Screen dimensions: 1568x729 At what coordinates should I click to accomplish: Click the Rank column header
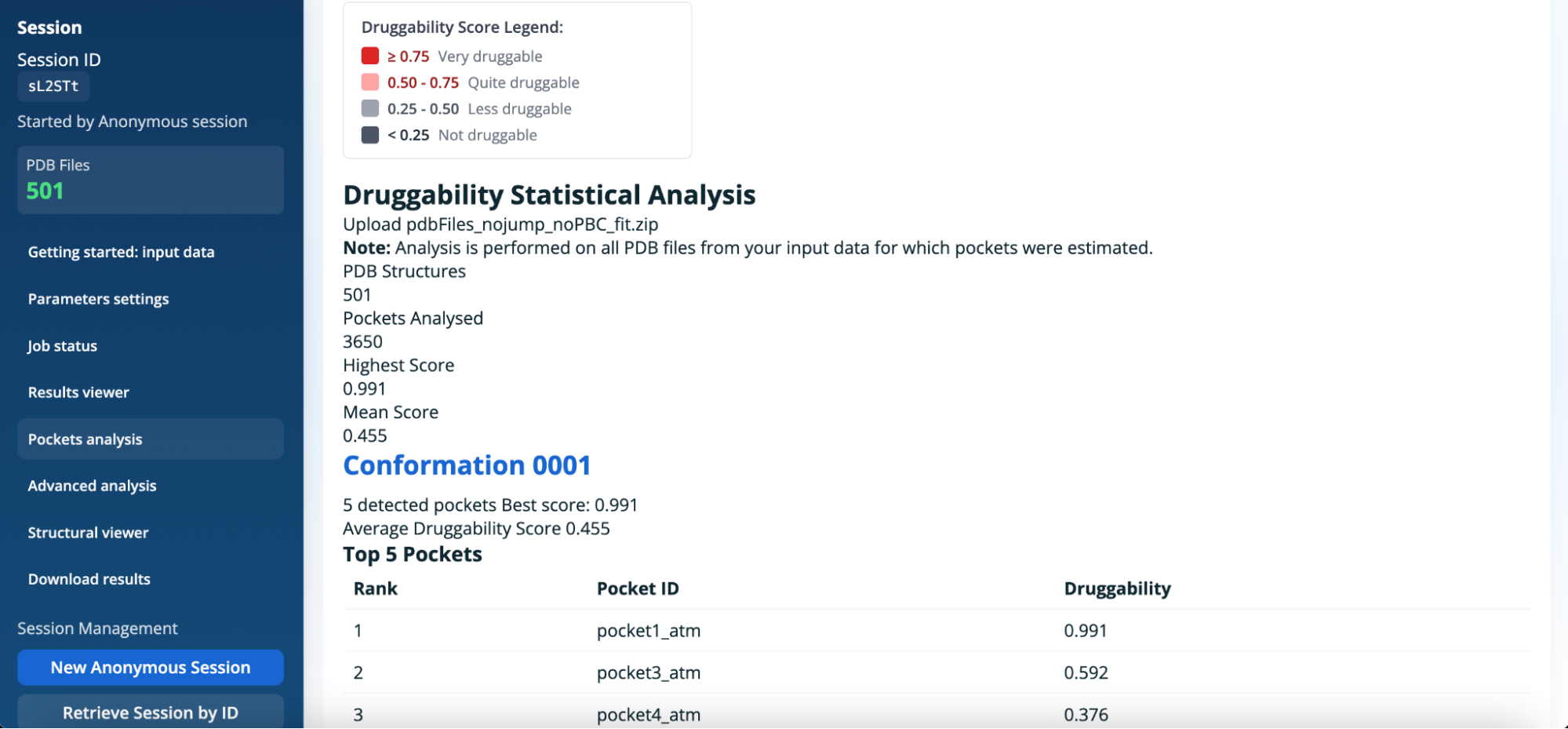pyautogui.click(x=376, y=589)
